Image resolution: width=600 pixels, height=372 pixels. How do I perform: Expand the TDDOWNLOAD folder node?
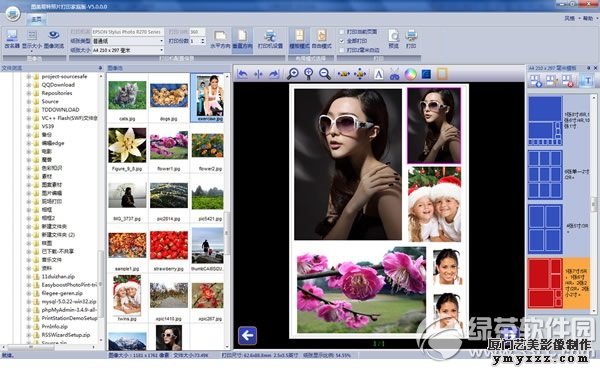[x=29, y=110]
